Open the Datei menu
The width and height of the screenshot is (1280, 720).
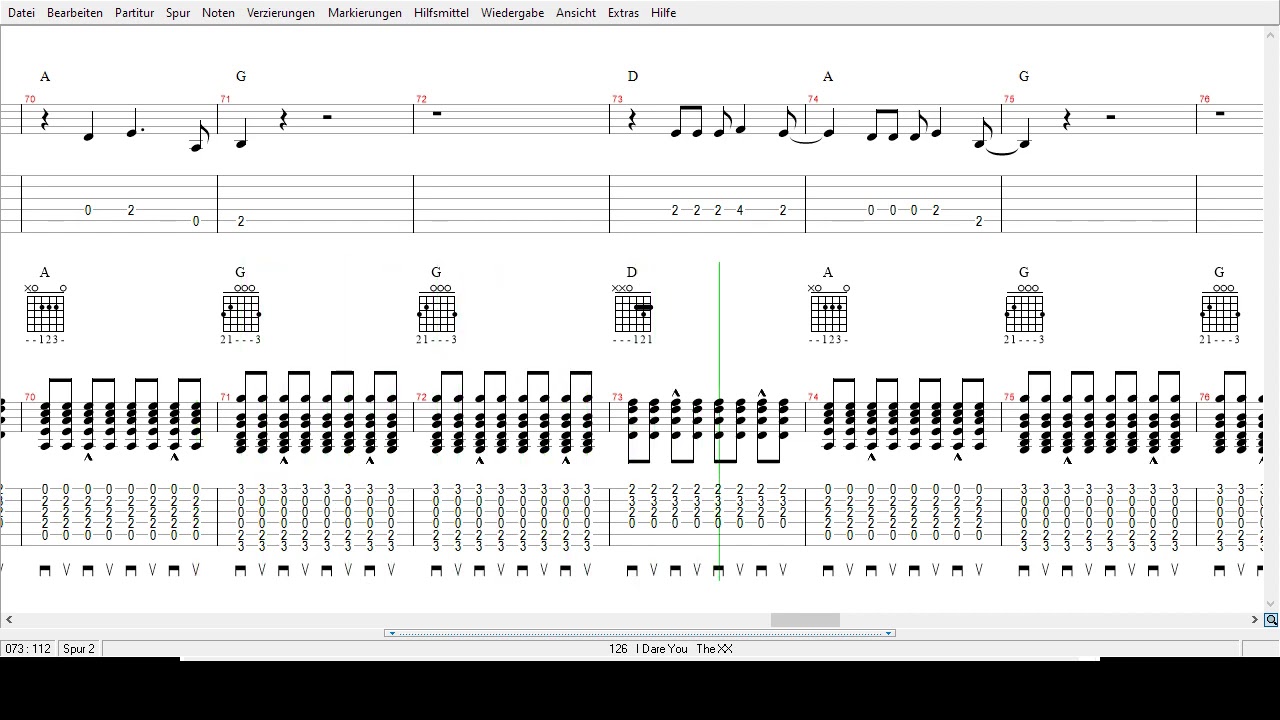tap(21, 13)
